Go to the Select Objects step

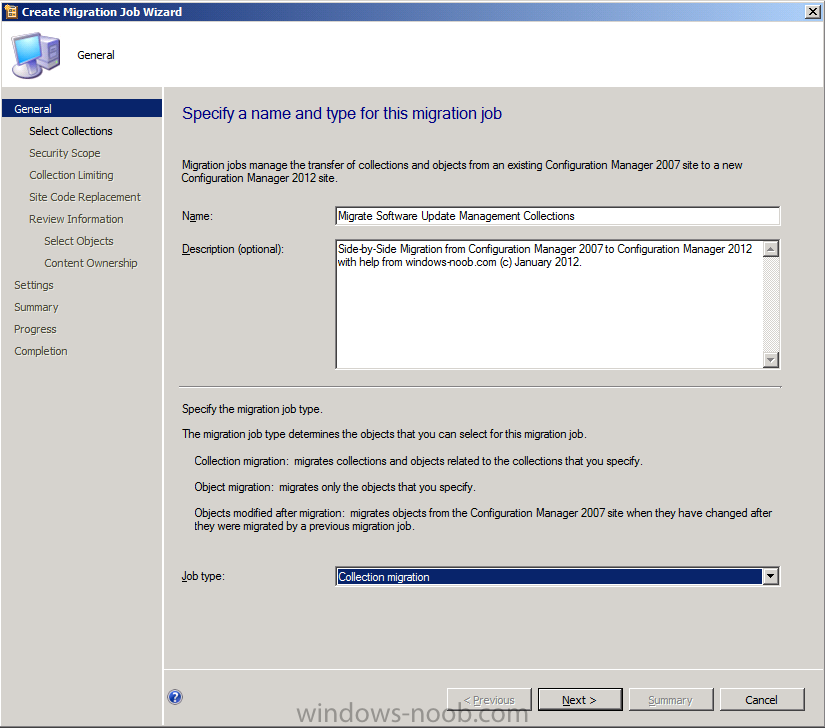coord(79,241)
